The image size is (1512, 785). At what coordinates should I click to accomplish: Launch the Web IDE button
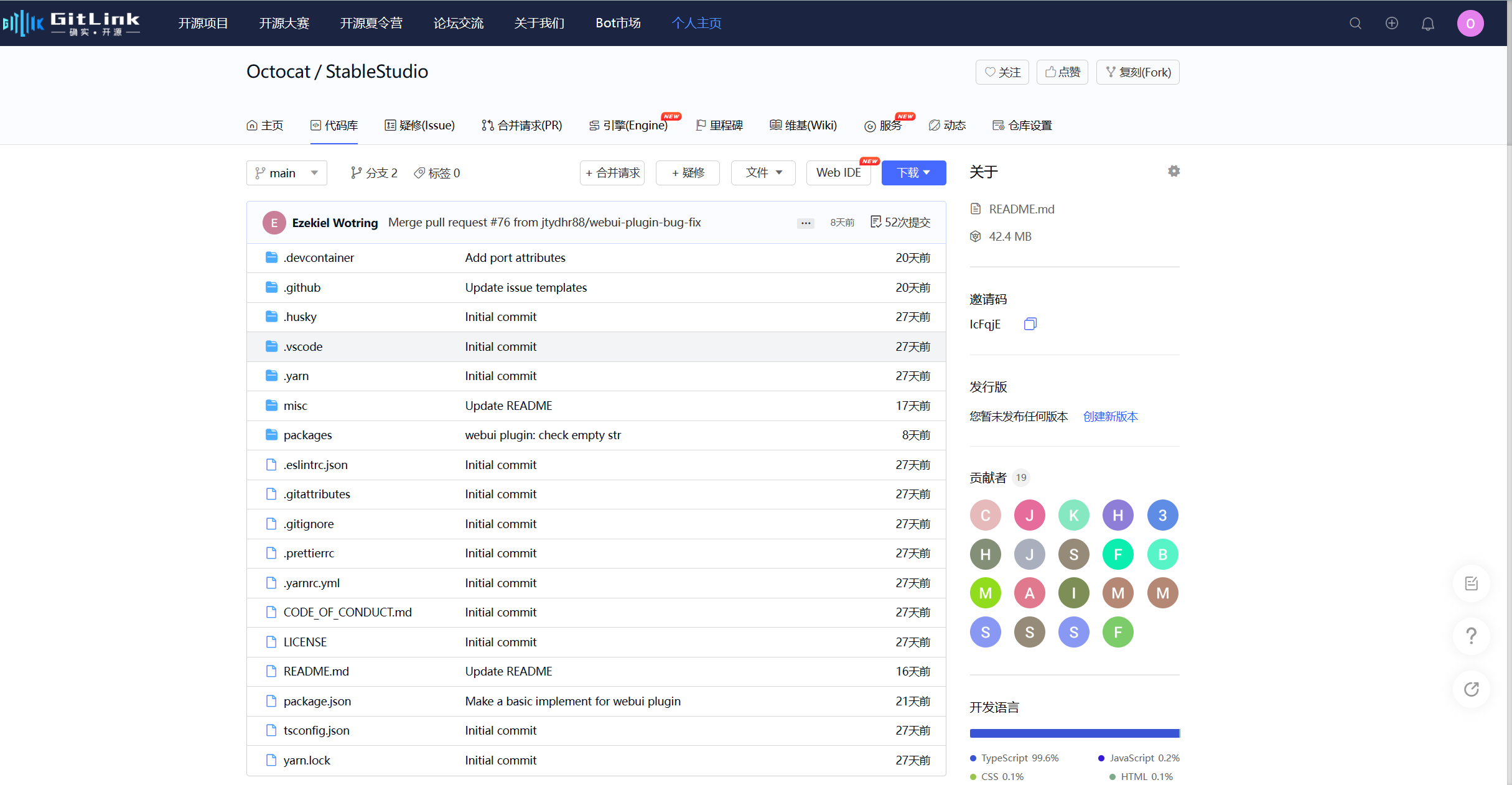[x=838, y=173]
